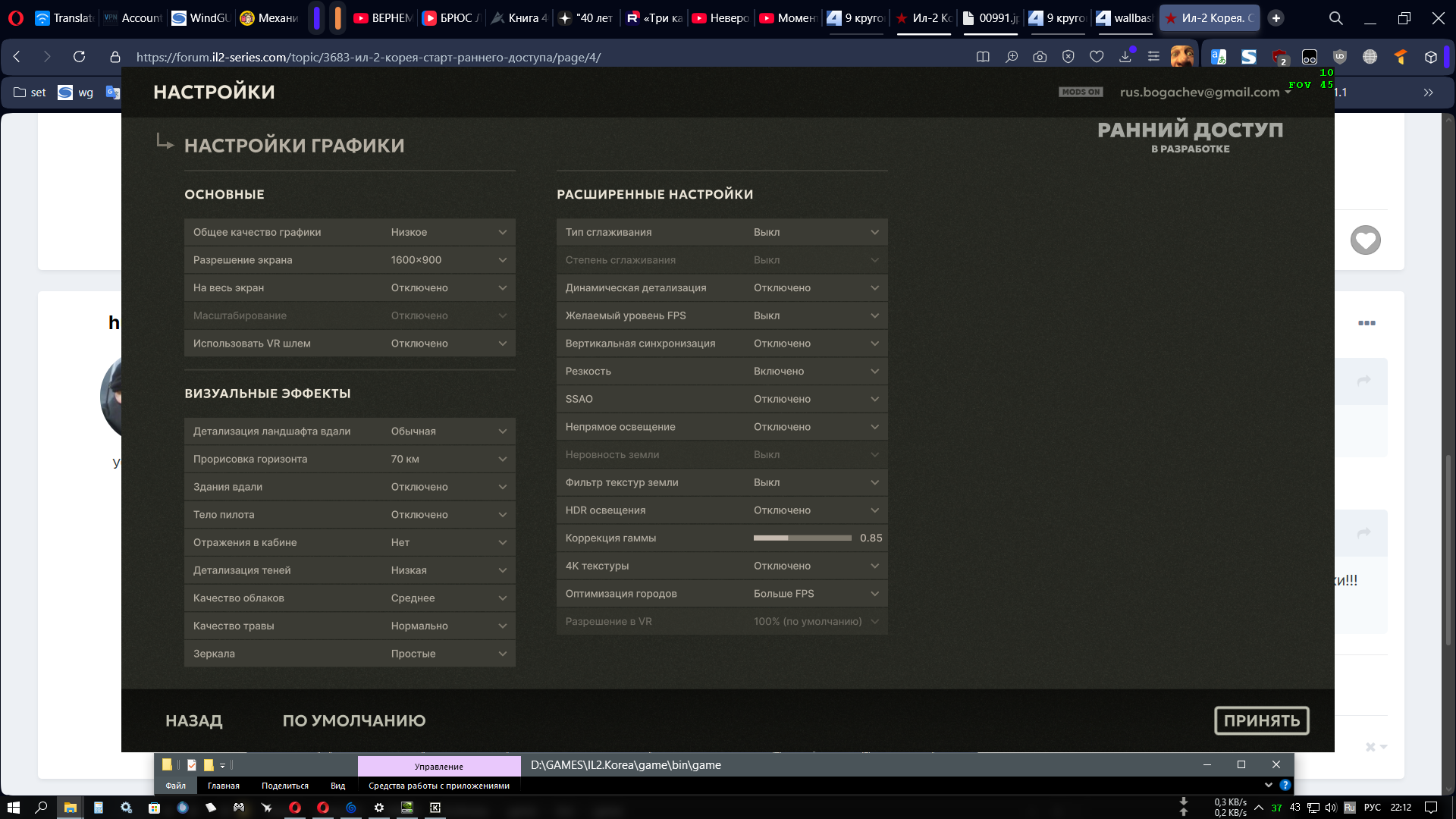Screen dimensions: 1456x819
Task: Open the set bookmarks folder
Action: (x=30, y=93)
